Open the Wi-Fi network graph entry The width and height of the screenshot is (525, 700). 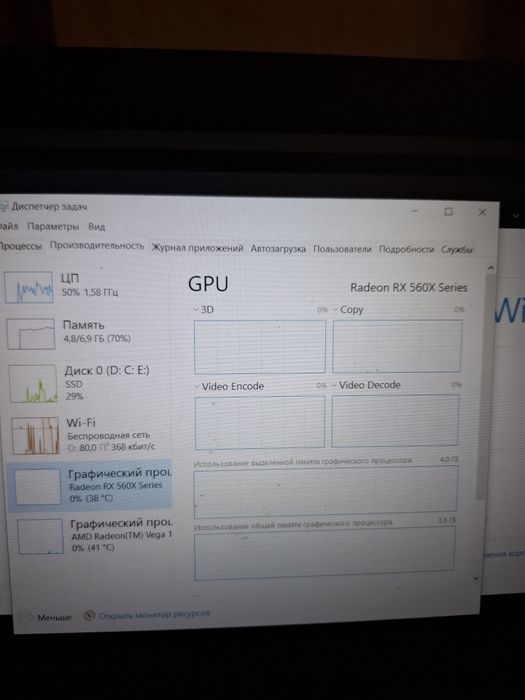(x=89, y=435)
